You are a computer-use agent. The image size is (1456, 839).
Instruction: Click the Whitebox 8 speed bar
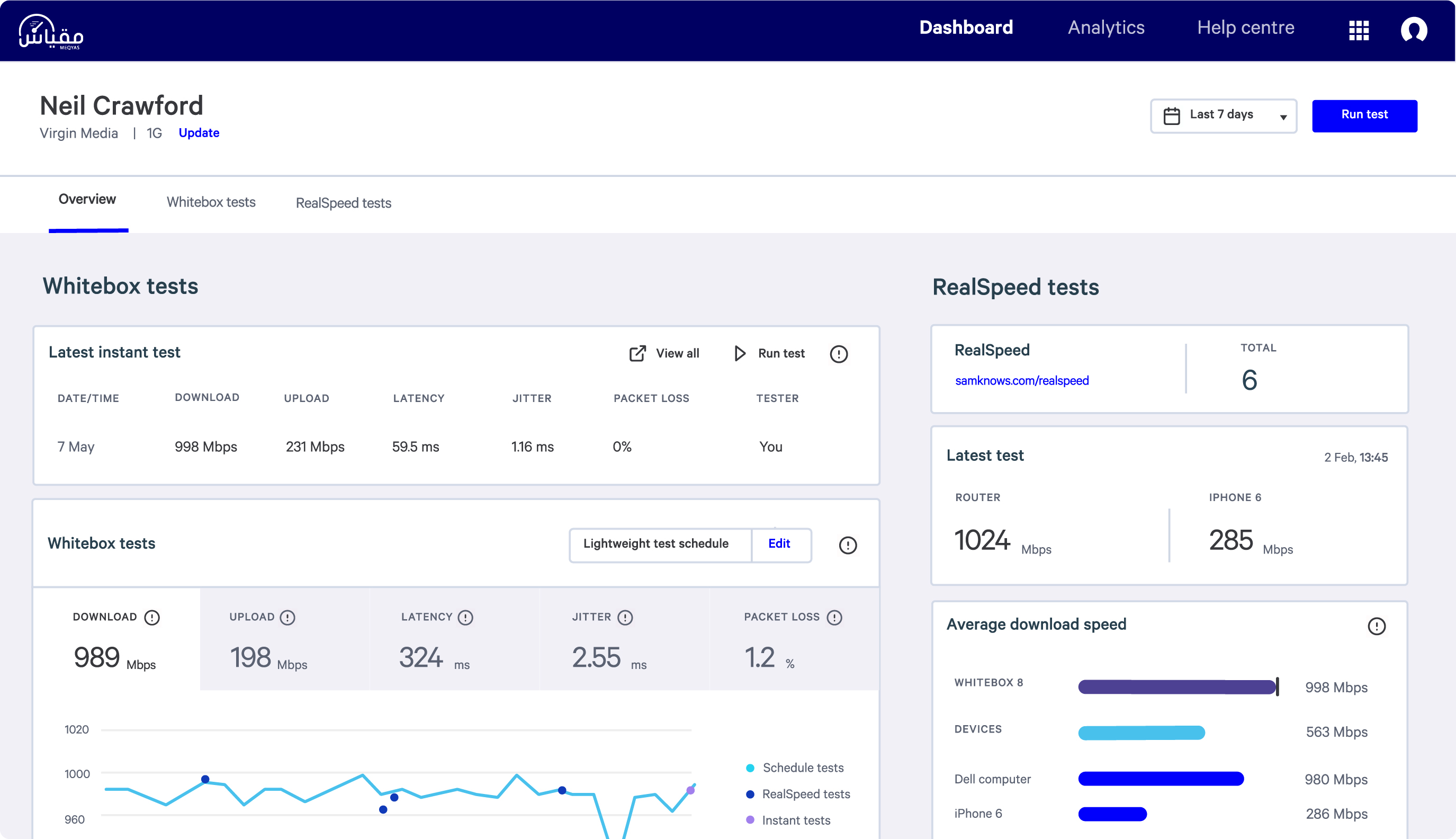click(x=1176, y=687)
